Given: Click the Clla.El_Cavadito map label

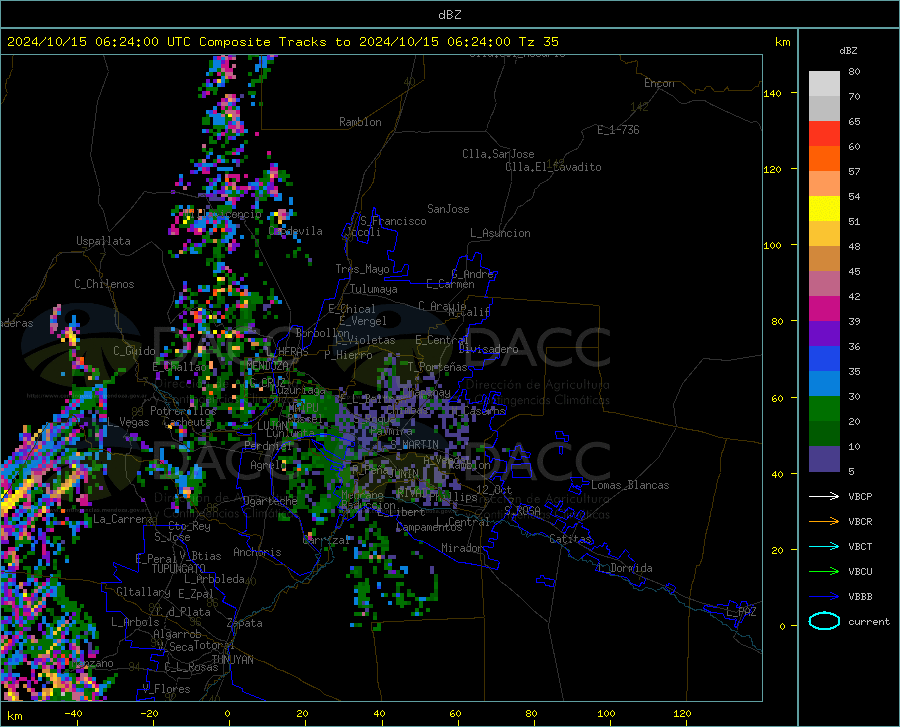Looking at the screenshot, I should [x=553, y=167].
